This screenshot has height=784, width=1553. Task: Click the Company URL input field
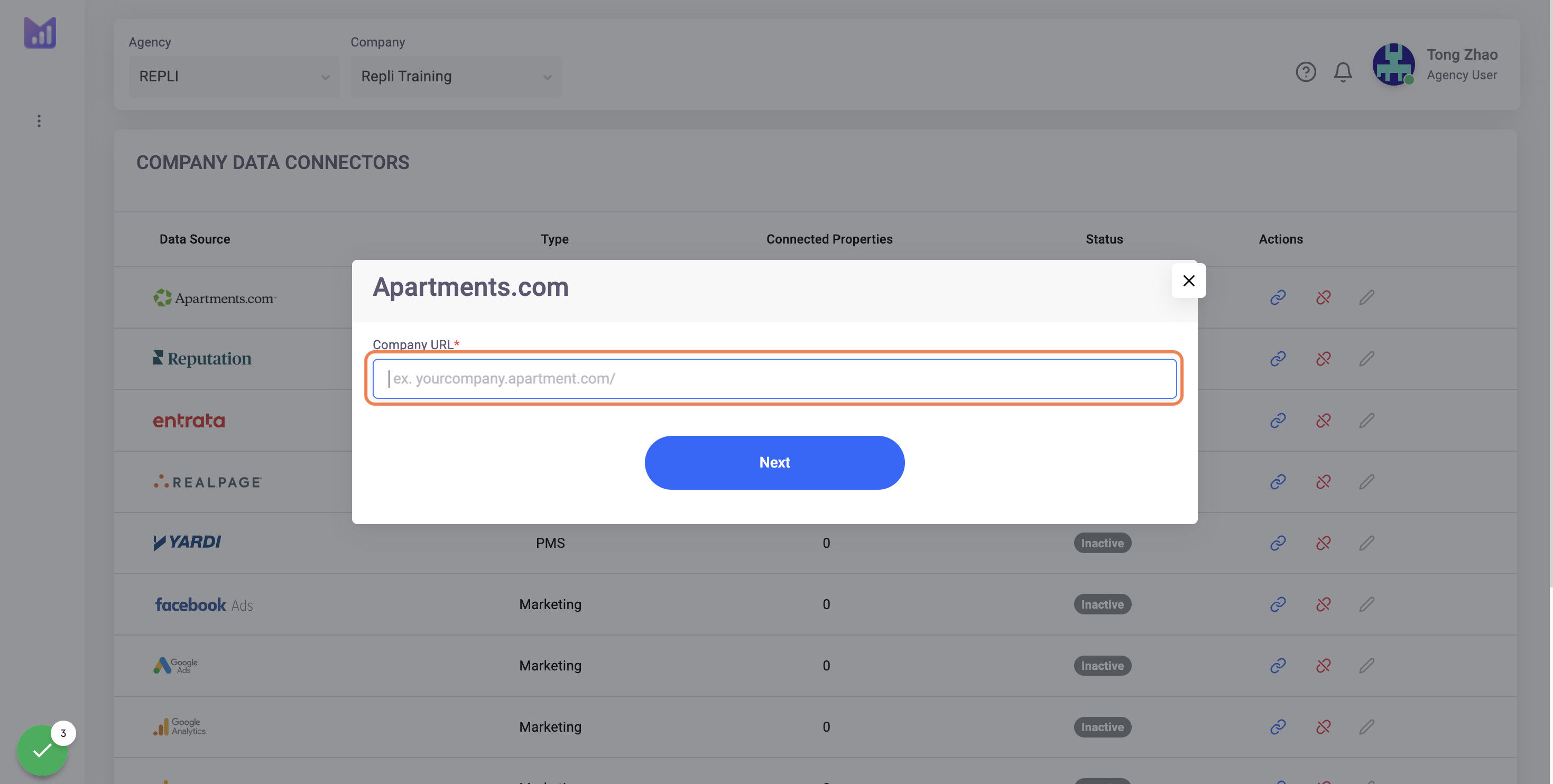tap(774, 378)
